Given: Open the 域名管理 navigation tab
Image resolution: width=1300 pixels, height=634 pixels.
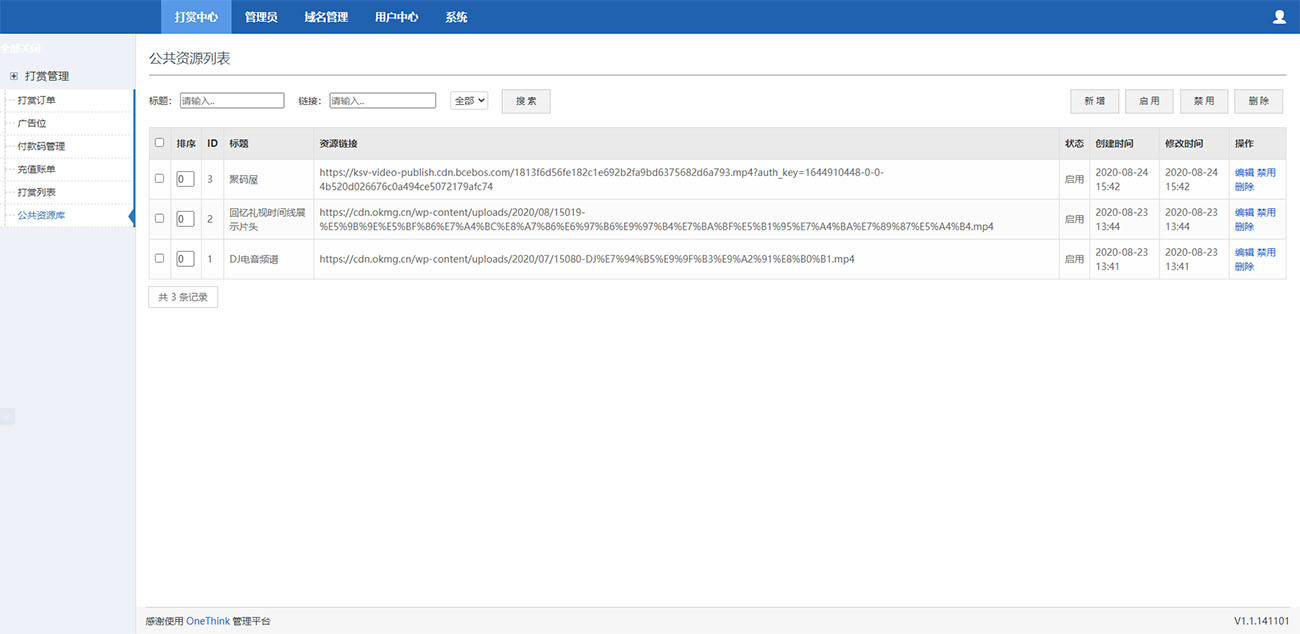Looking at the screenshot, I should tap(326, 17).
